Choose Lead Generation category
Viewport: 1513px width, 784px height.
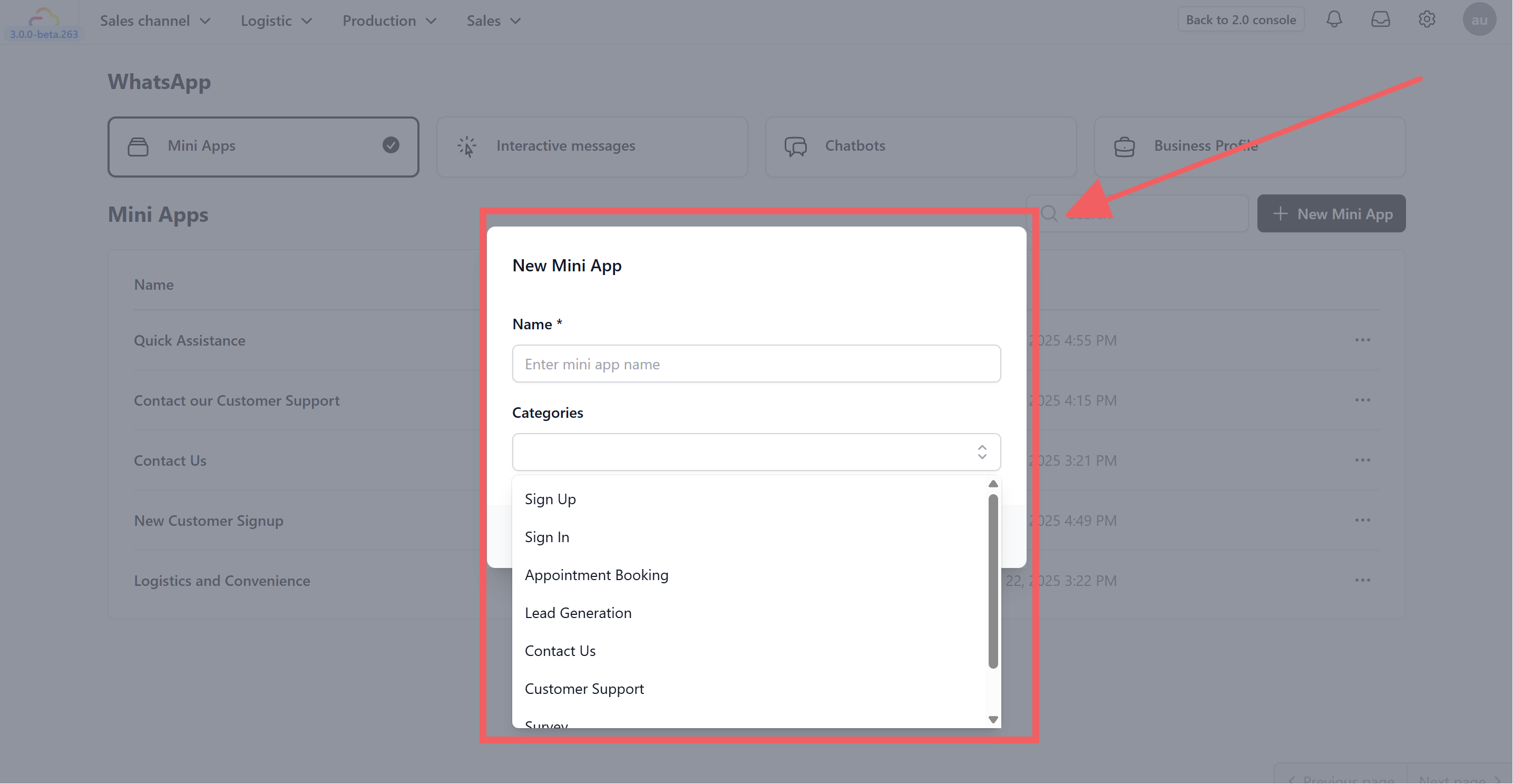point(750,613)
